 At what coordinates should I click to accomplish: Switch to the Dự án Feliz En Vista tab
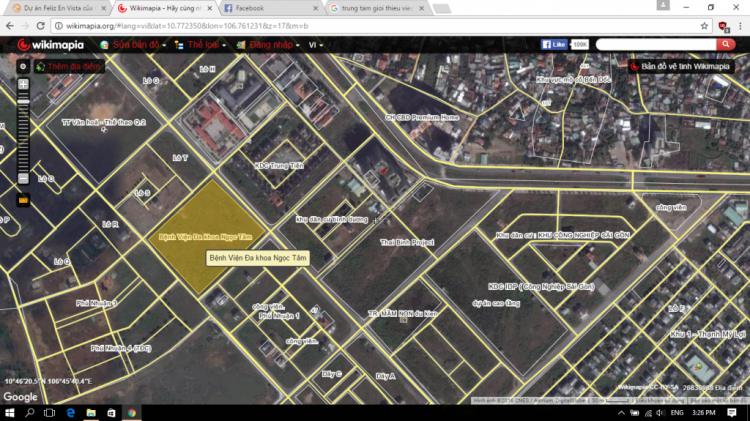pyautogui.click(x=58, y=8)
